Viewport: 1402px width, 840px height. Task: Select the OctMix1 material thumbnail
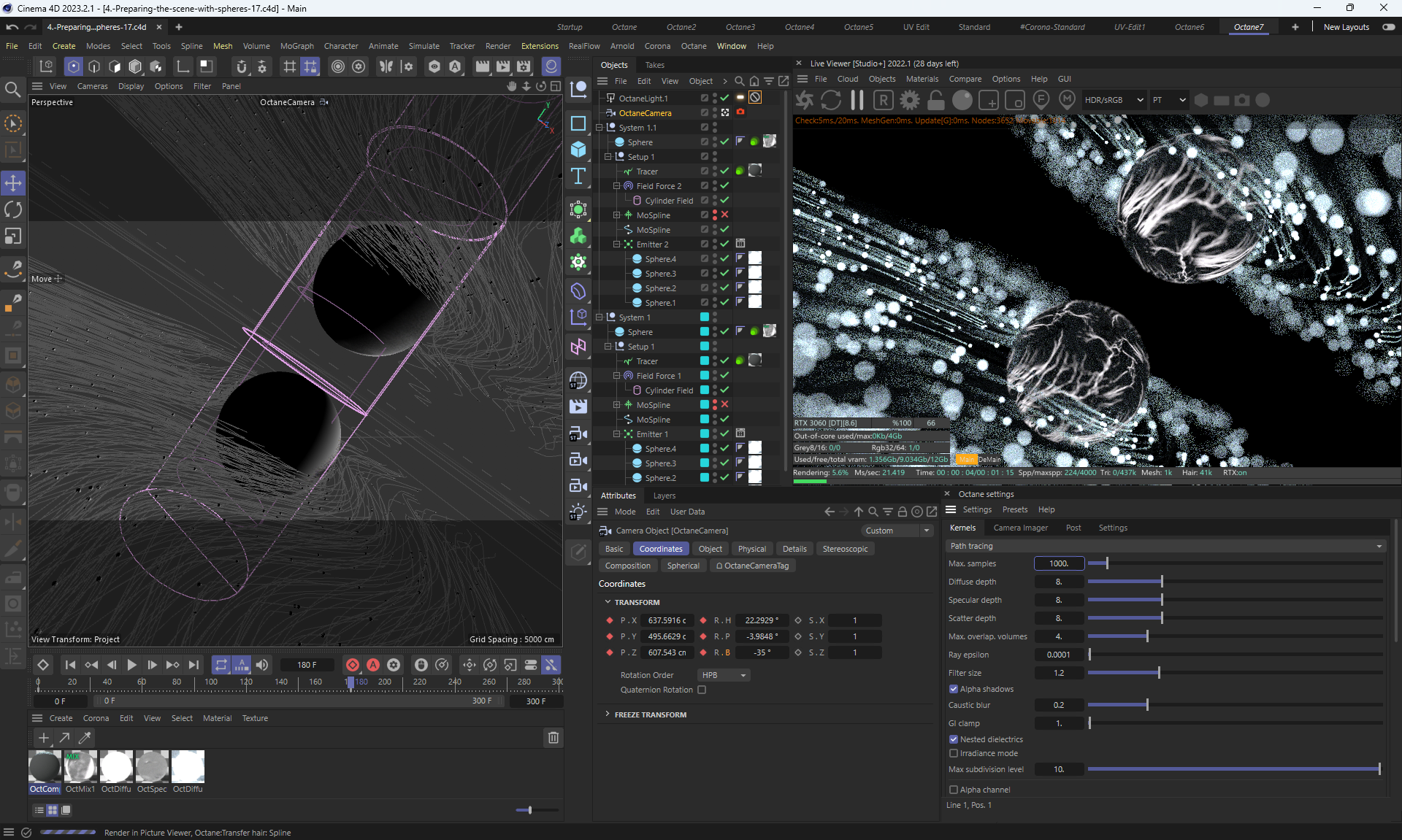pos(80,767)
